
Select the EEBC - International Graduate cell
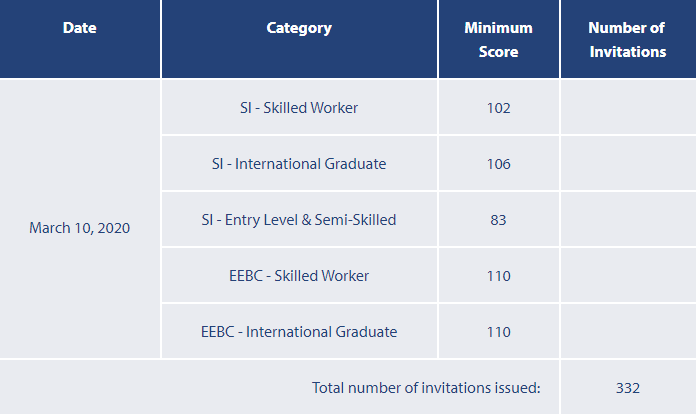299,332
